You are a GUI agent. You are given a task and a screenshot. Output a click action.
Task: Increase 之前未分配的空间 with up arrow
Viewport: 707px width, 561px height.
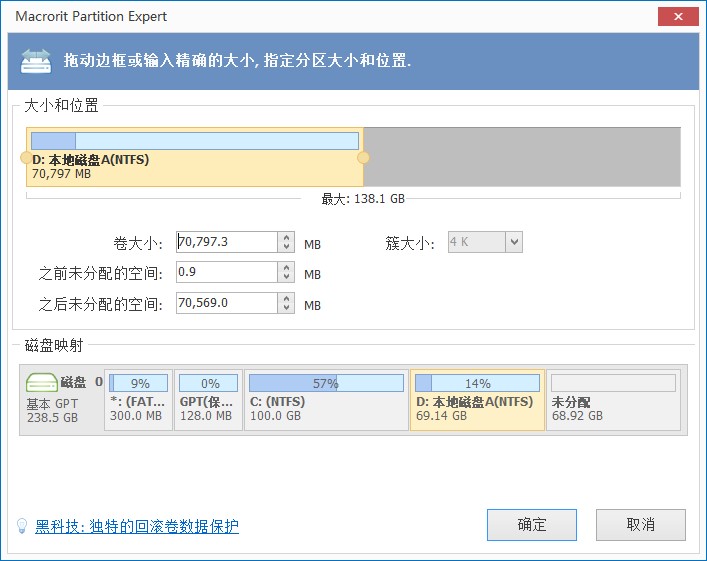(287, 268)
